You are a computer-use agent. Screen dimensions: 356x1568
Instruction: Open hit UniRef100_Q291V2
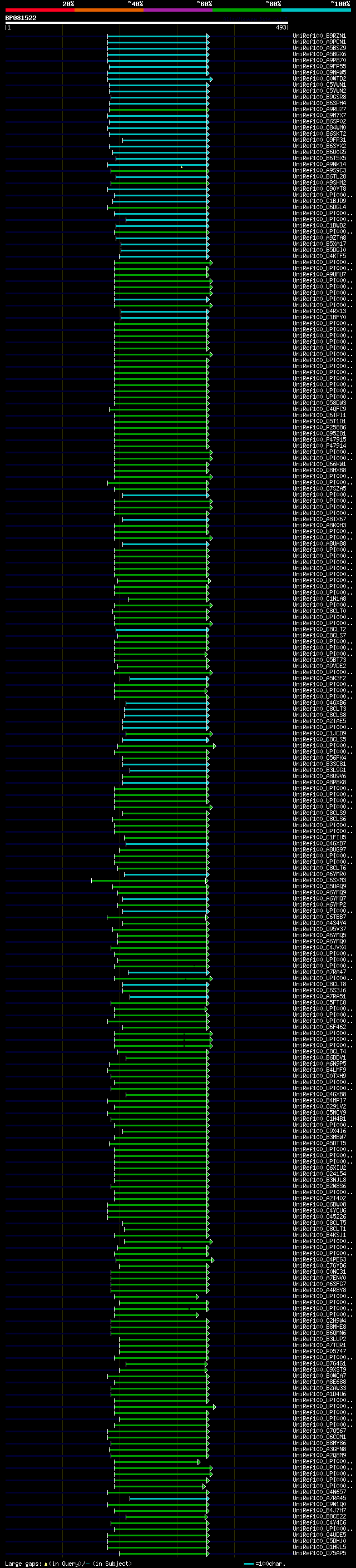(x=319, y=1106)
